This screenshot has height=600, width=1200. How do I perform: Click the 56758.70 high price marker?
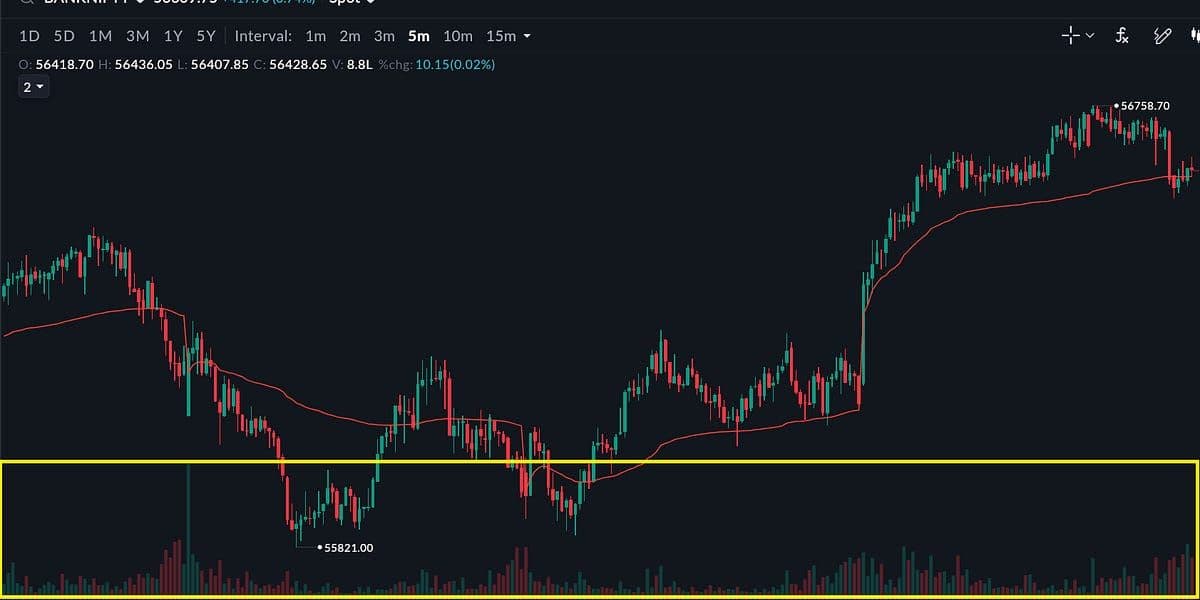[x=1145, y=105]
